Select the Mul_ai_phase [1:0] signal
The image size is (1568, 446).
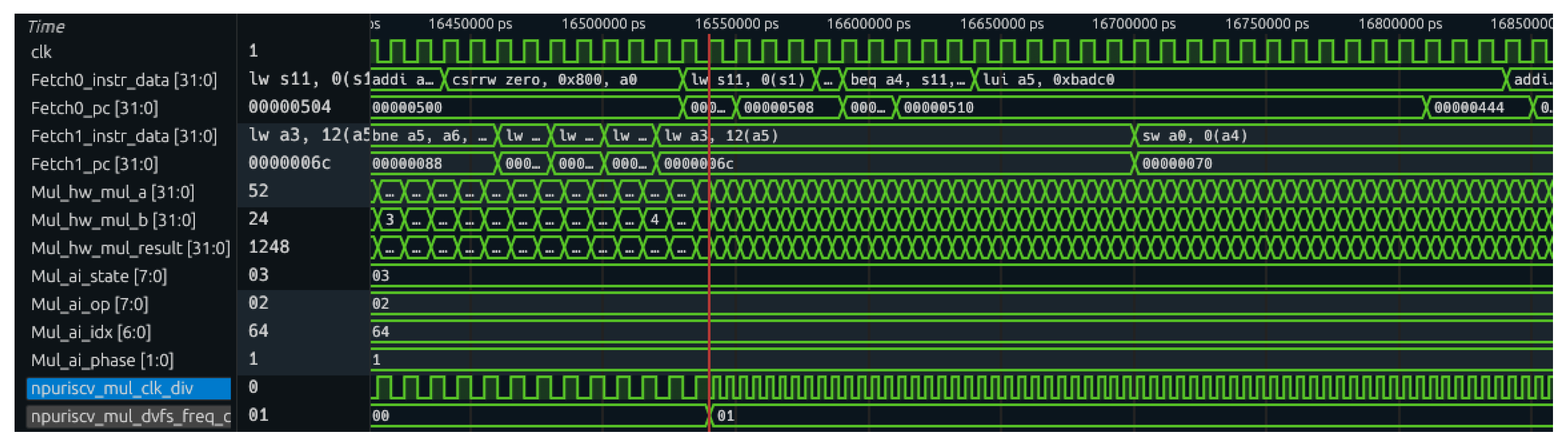[x=102, y=360]
